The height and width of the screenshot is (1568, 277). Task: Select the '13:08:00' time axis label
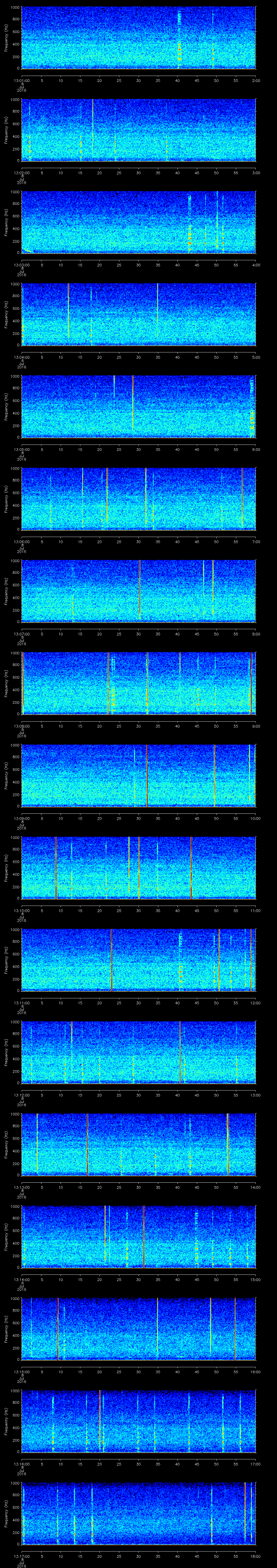(x=22, y=726)
